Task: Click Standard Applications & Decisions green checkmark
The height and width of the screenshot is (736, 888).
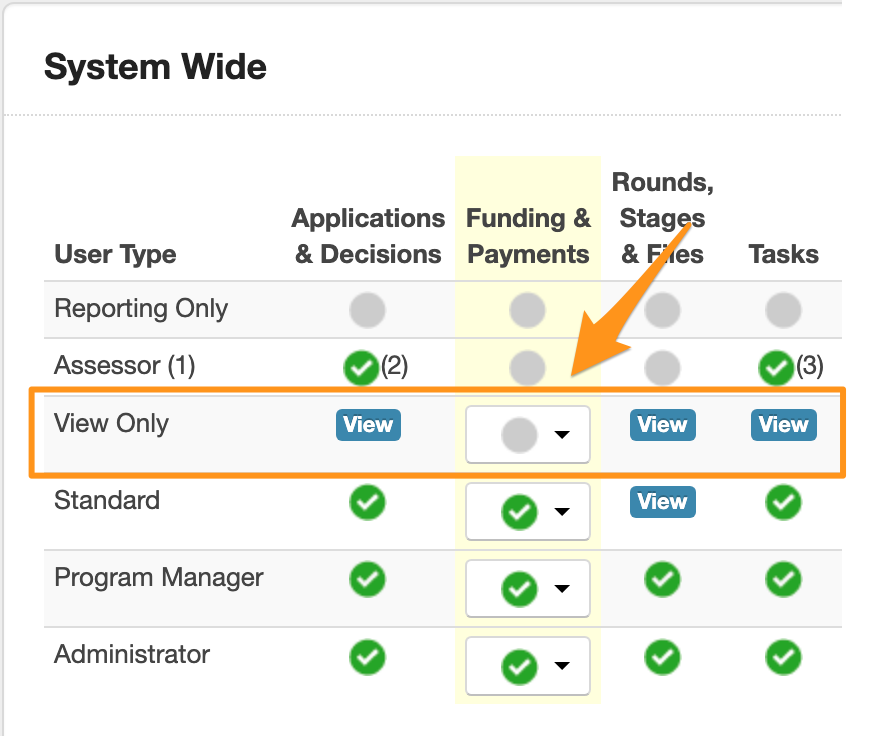Action: (368, 502)
